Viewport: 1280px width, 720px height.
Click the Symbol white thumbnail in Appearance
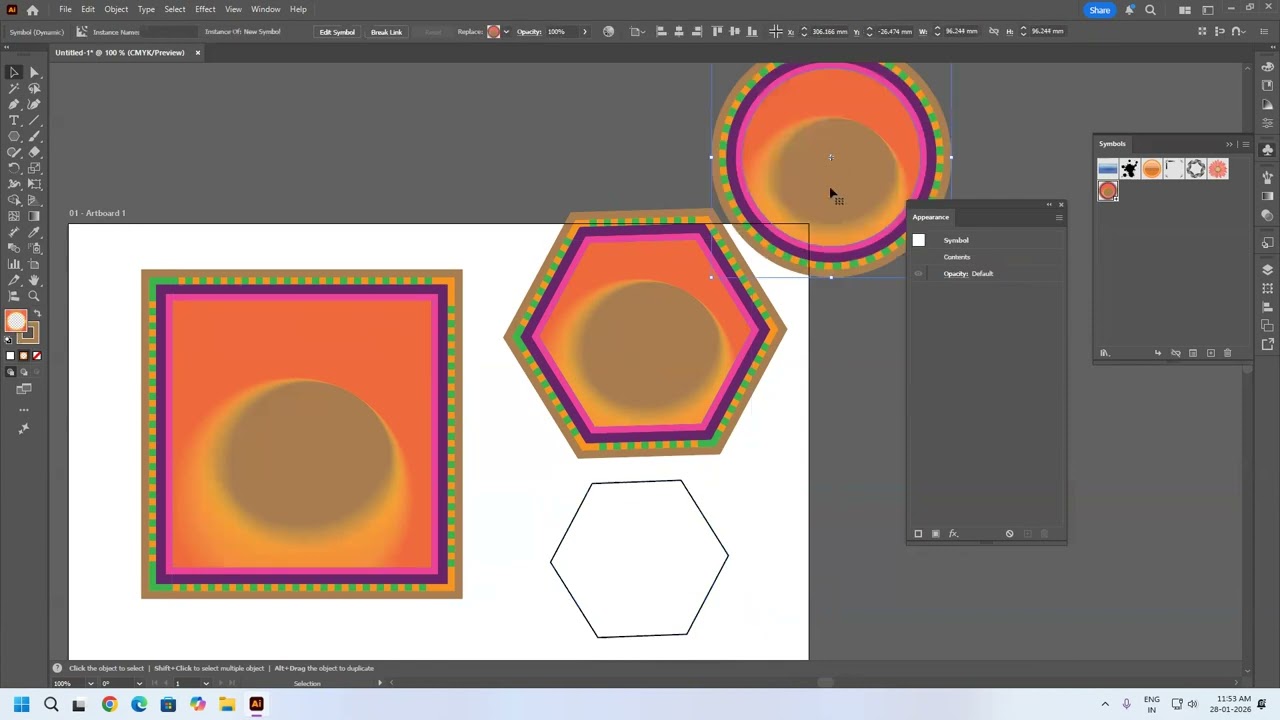[x=919, y=240]
